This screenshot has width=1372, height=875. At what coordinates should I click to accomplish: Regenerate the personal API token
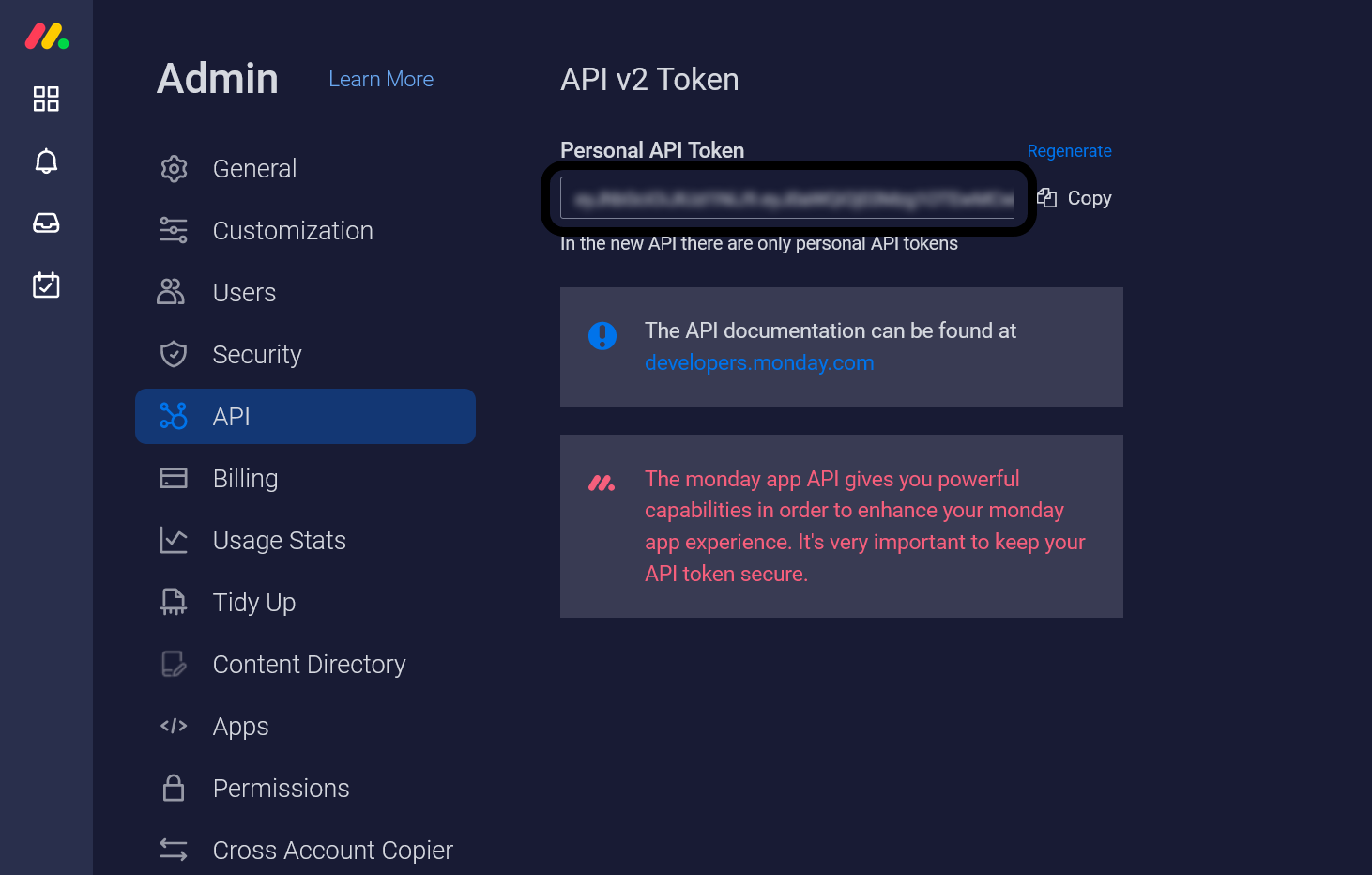(1069, 151)
